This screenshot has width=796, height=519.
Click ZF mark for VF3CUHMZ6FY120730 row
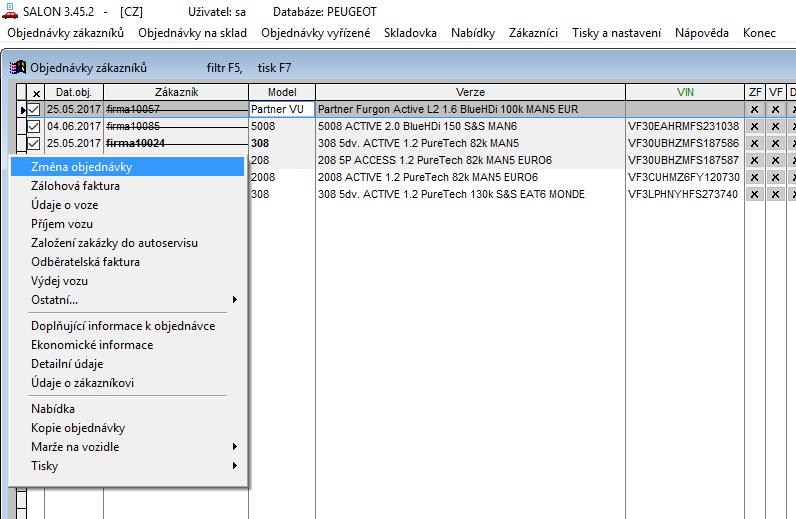pyautogui.click(x=754, y=177)
